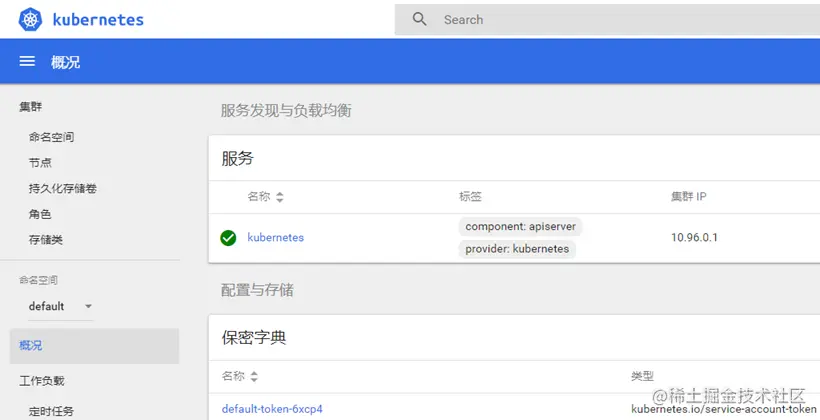
Task: Open the hamburger navigation menu
Action: pyautogui.click(x=27, y=61)
